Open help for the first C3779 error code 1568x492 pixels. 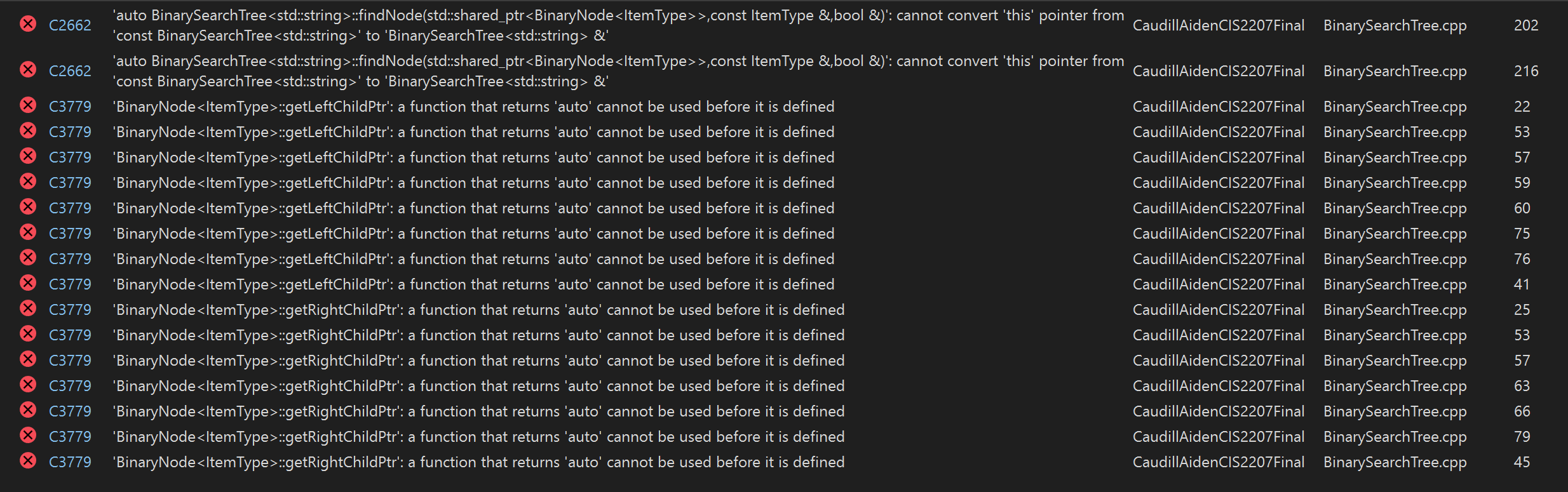[70, 106]
